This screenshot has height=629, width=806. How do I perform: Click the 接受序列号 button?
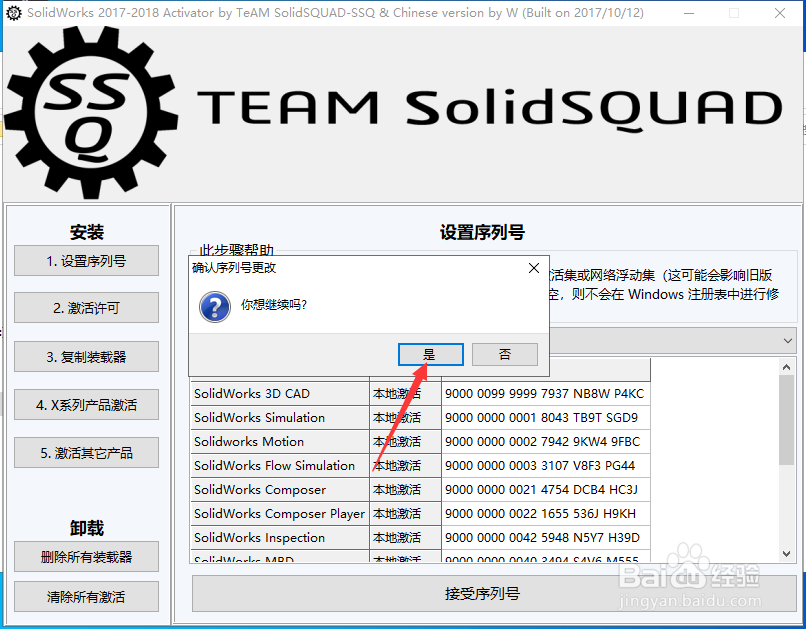[494, 594]
